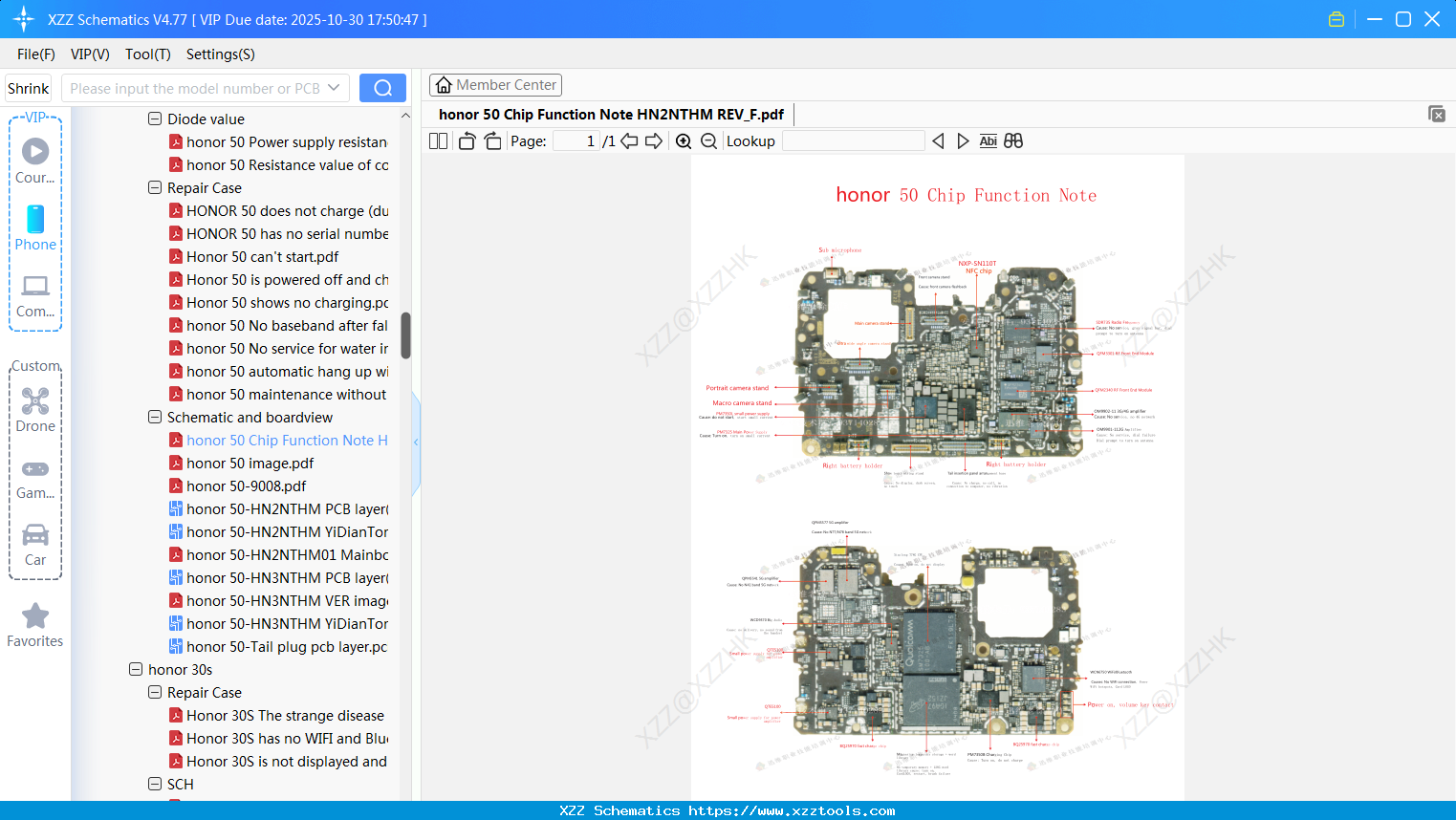Collapse side panel with splitter handle

pyautogui.click(x=416, y=442)
